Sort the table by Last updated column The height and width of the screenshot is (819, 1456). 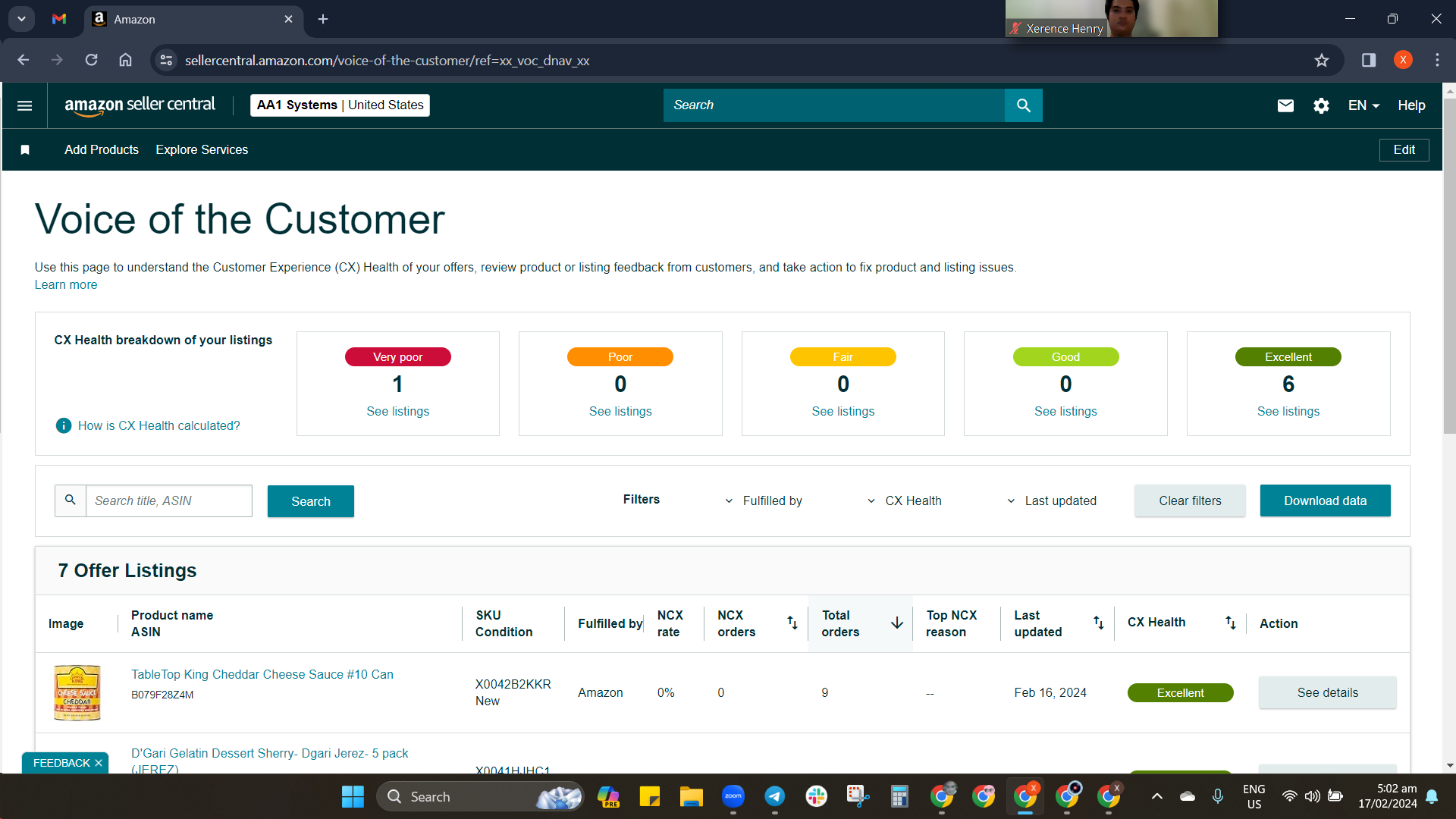tap(1098, 623)
